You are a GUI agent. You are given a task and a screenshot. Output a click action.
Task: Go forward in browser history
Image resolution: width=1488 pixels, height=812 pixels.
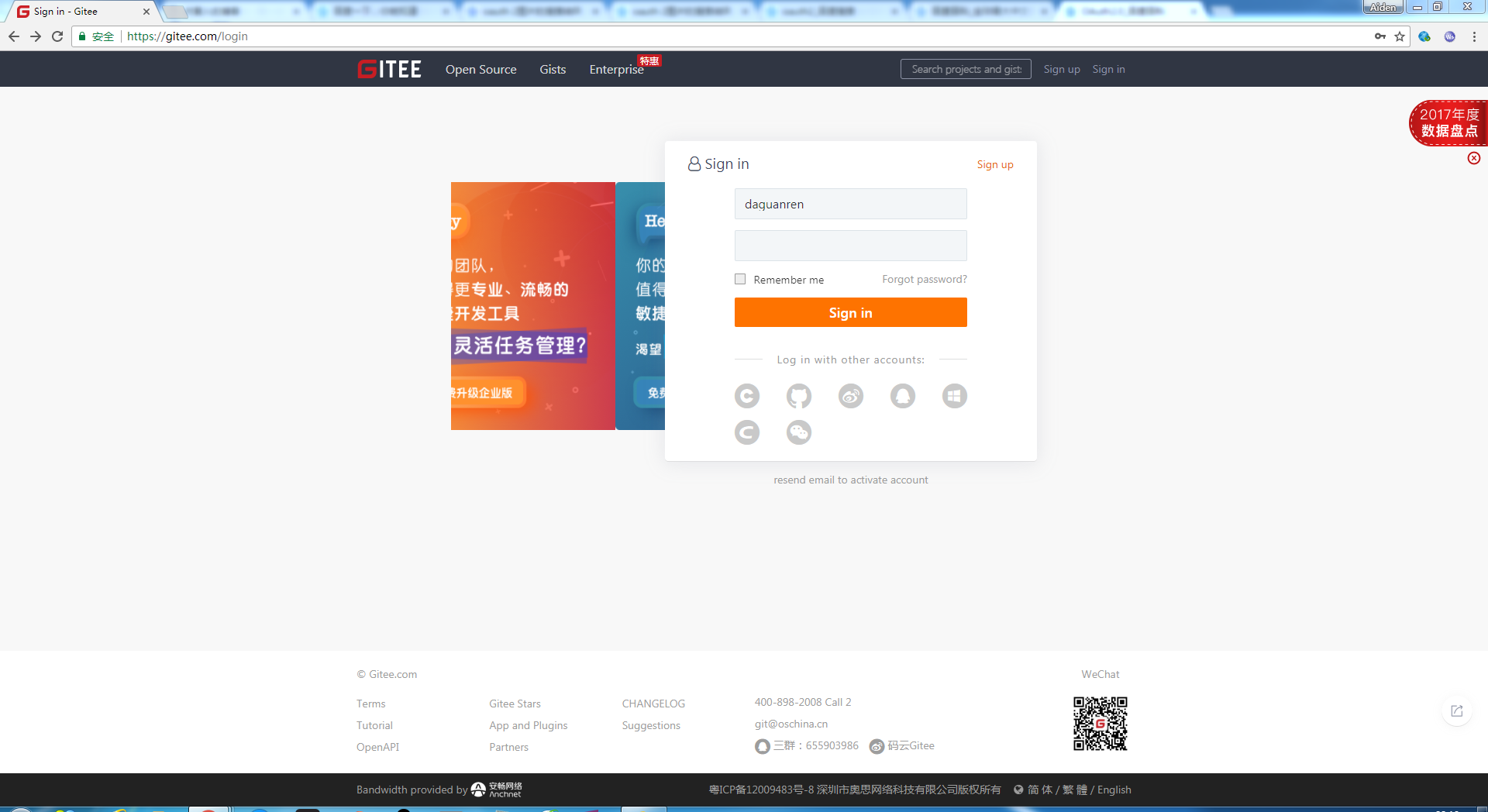[x=36, y=36]
